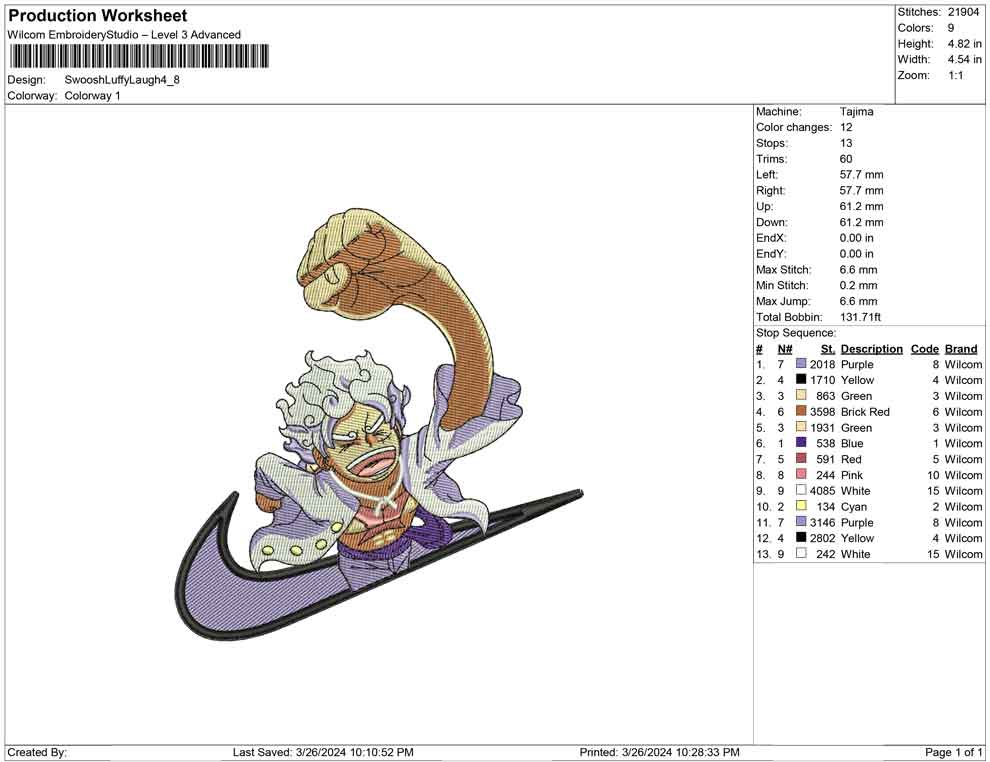Click the Zoom value 1:1
The height and width of the screenshot is (762, 990).
(955, 75)
